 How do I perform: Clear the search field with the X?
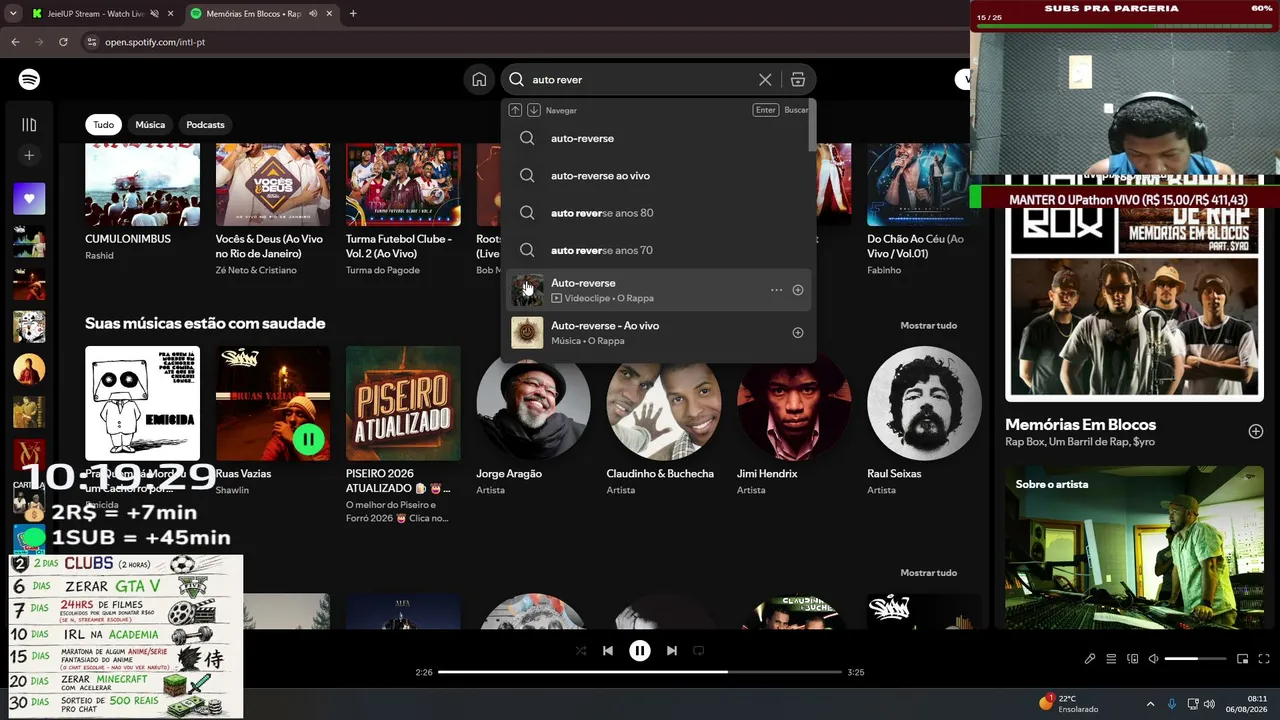coord(765,80)
